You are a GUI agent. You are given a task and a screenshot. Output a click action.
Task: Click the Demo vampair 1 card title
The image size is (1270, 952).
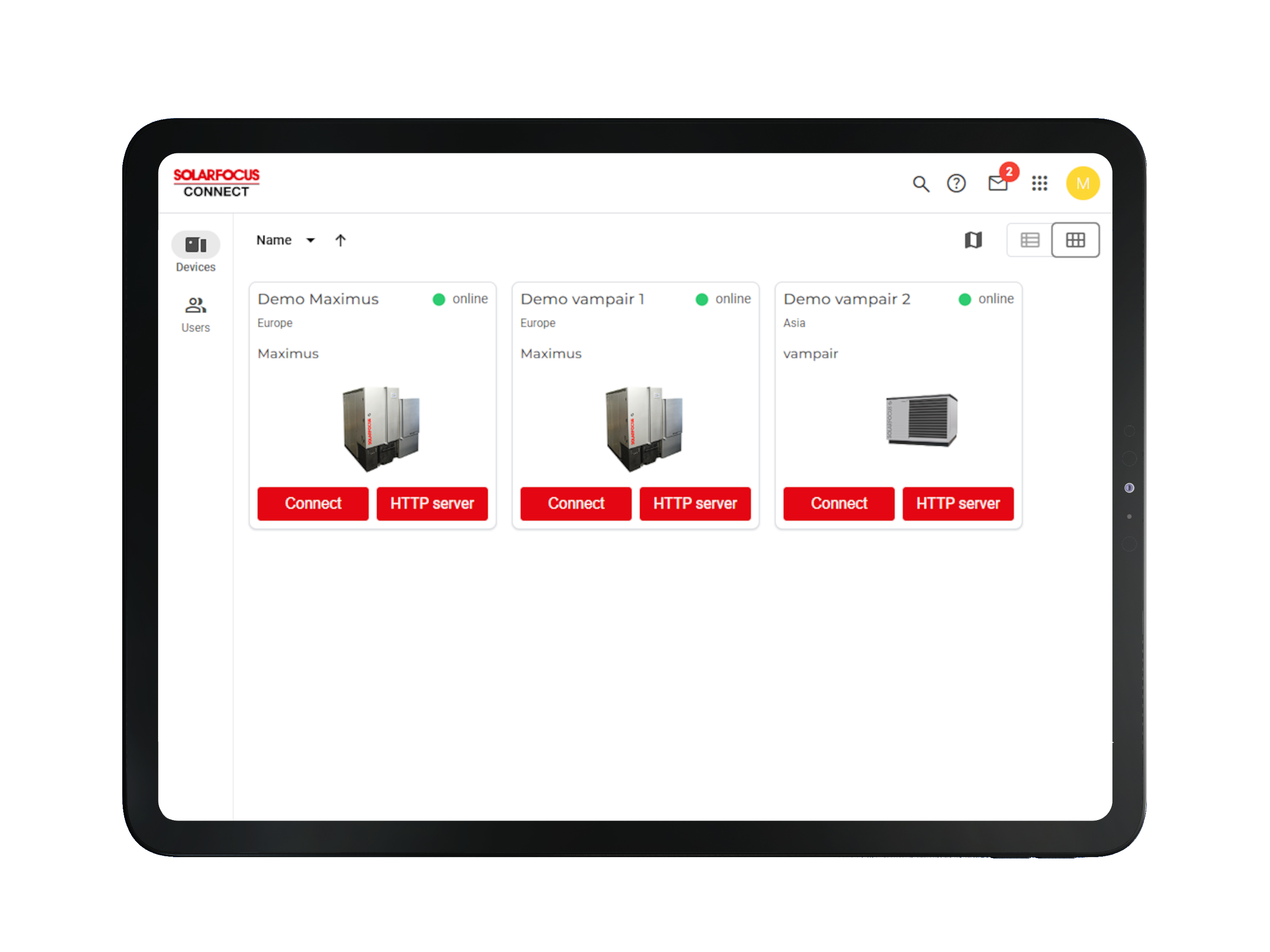582,299
